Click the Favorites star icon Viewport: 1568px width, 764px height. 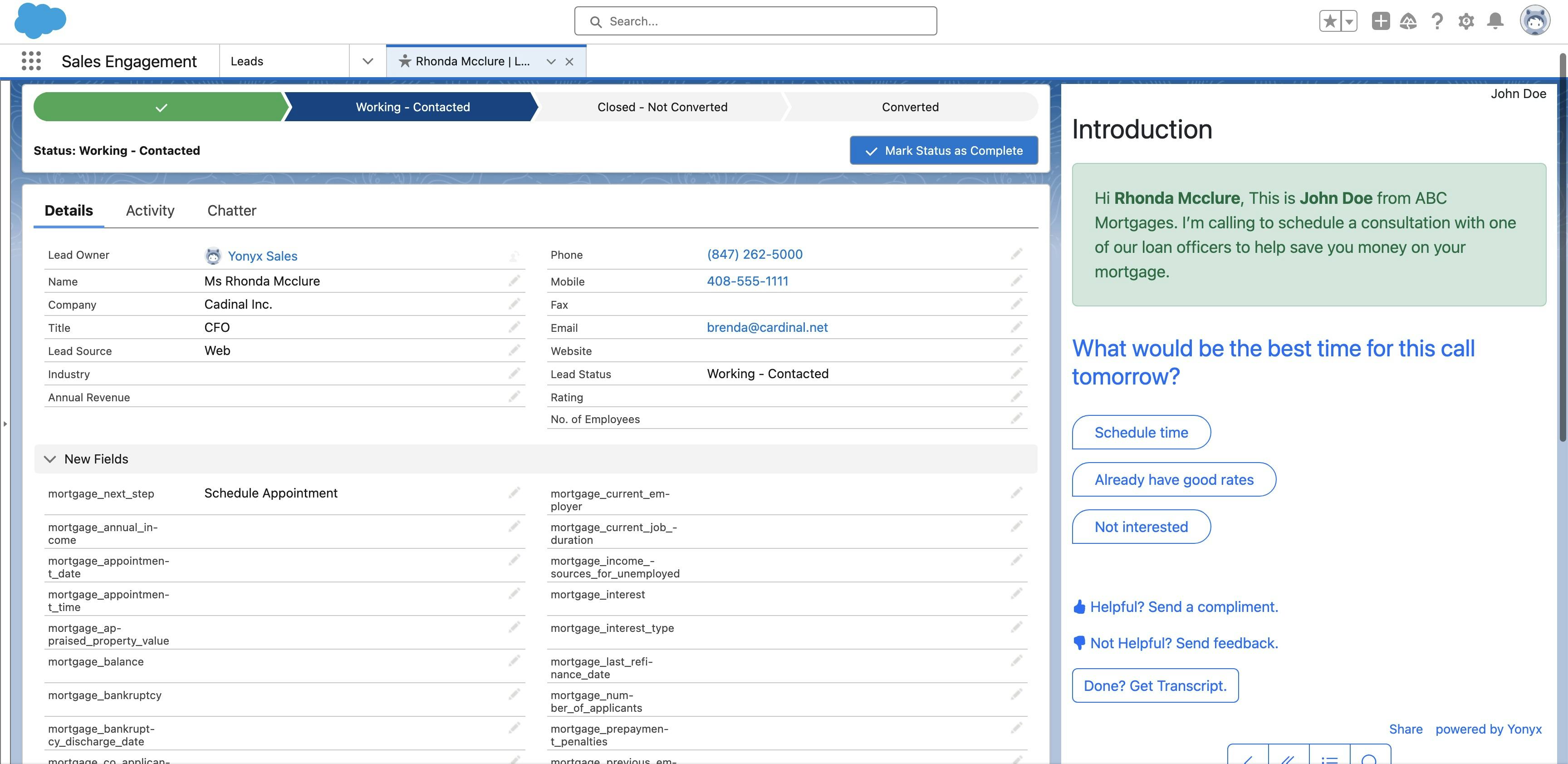(x=1329, y=21)
